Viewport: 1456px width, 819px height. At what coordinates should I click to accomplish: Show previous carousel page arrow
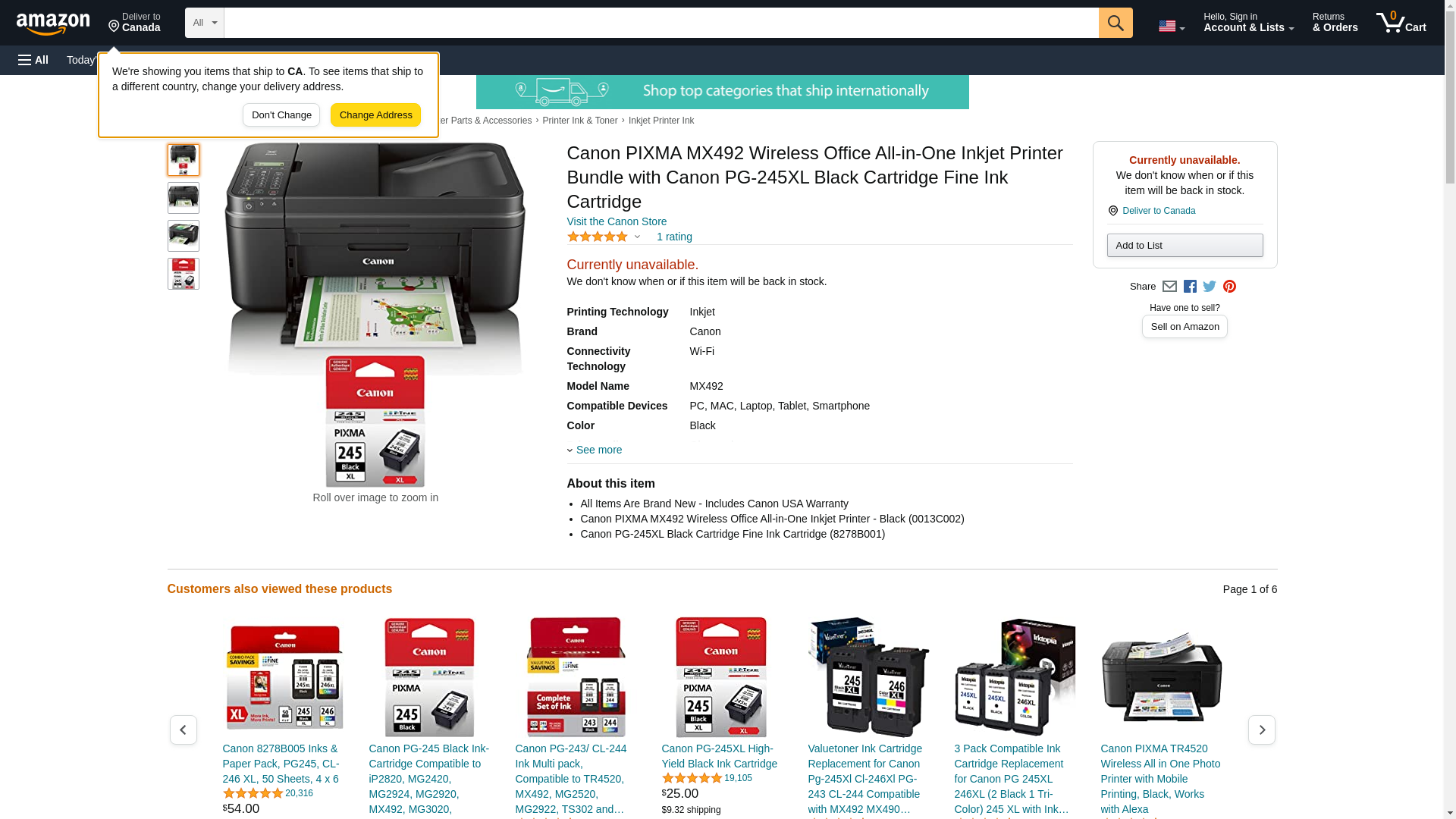[184, 730]
